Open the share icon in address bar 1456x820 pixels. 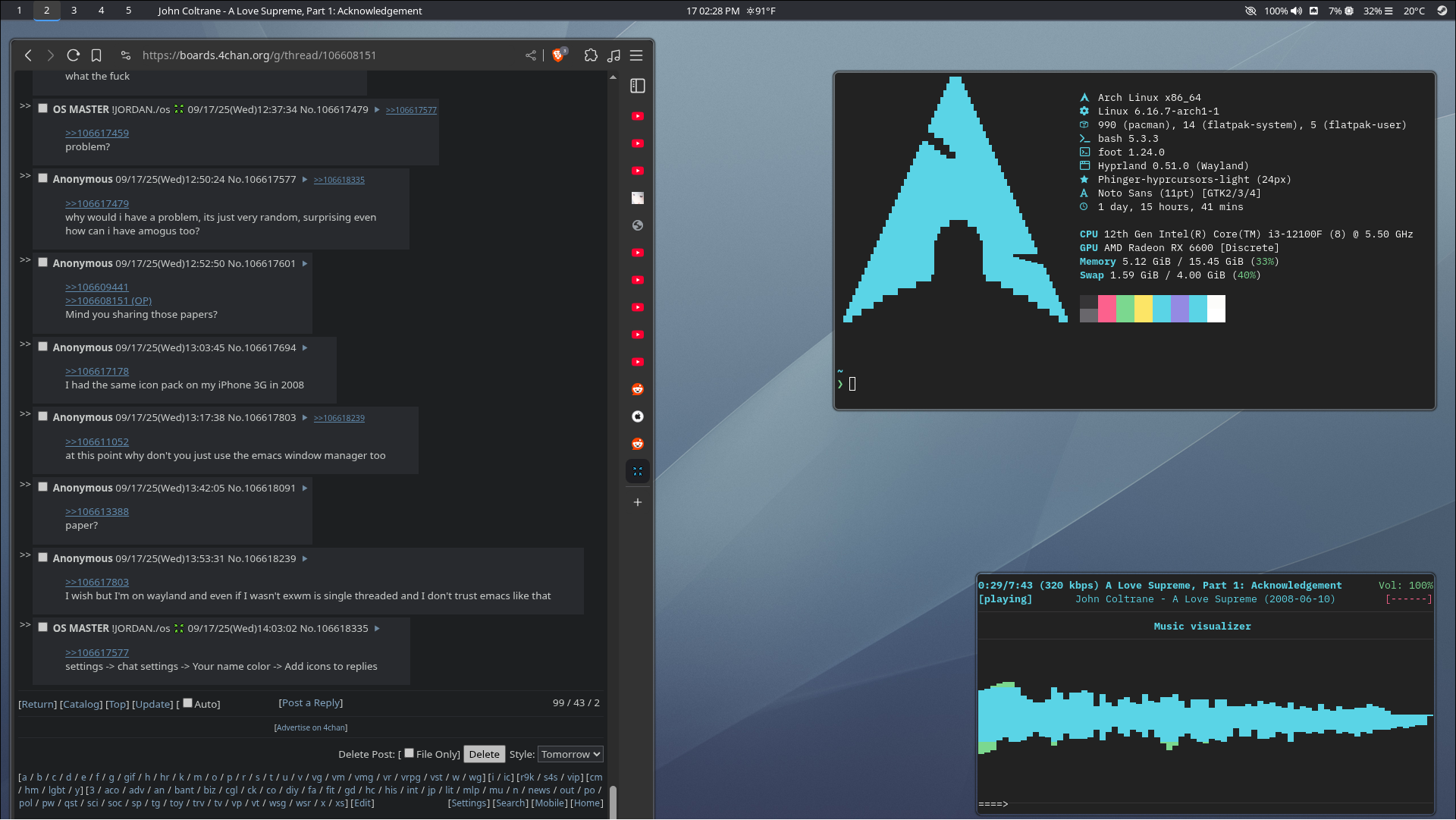tap(531, 55)
